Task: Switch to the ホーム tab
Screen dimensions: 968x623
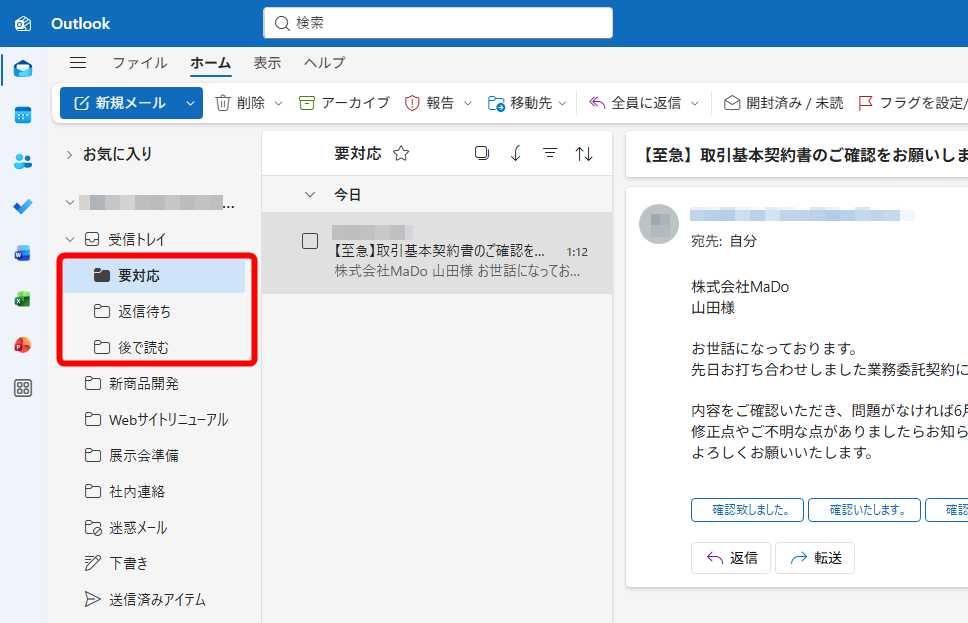Action: tap(211, 62)
